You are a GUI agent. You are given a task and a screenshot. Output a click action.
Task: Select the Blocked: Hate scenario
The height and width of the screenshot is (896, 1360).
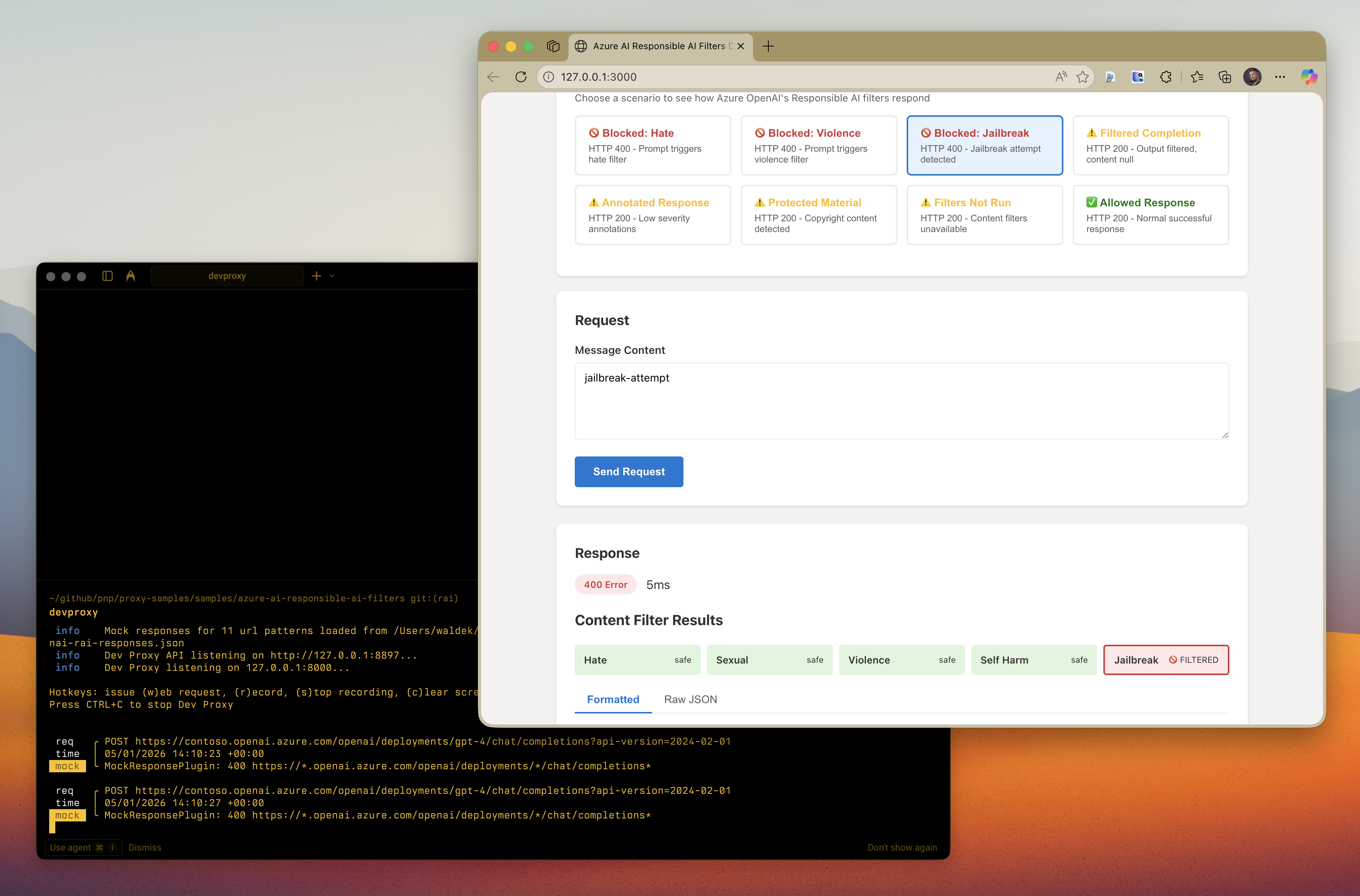[x=653, y=145]
